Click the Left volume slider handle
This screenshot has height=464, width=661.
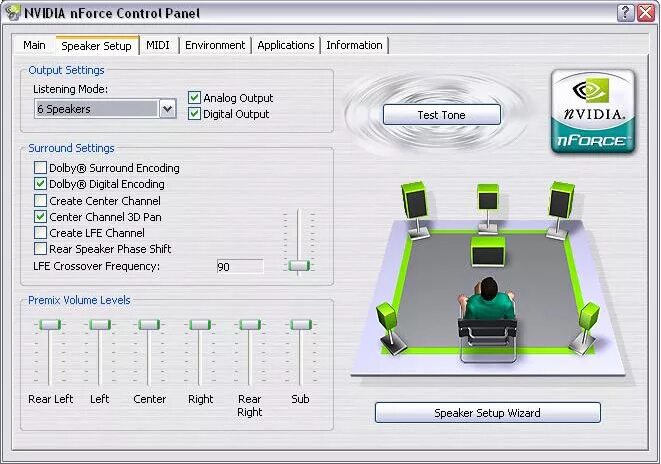100,325
